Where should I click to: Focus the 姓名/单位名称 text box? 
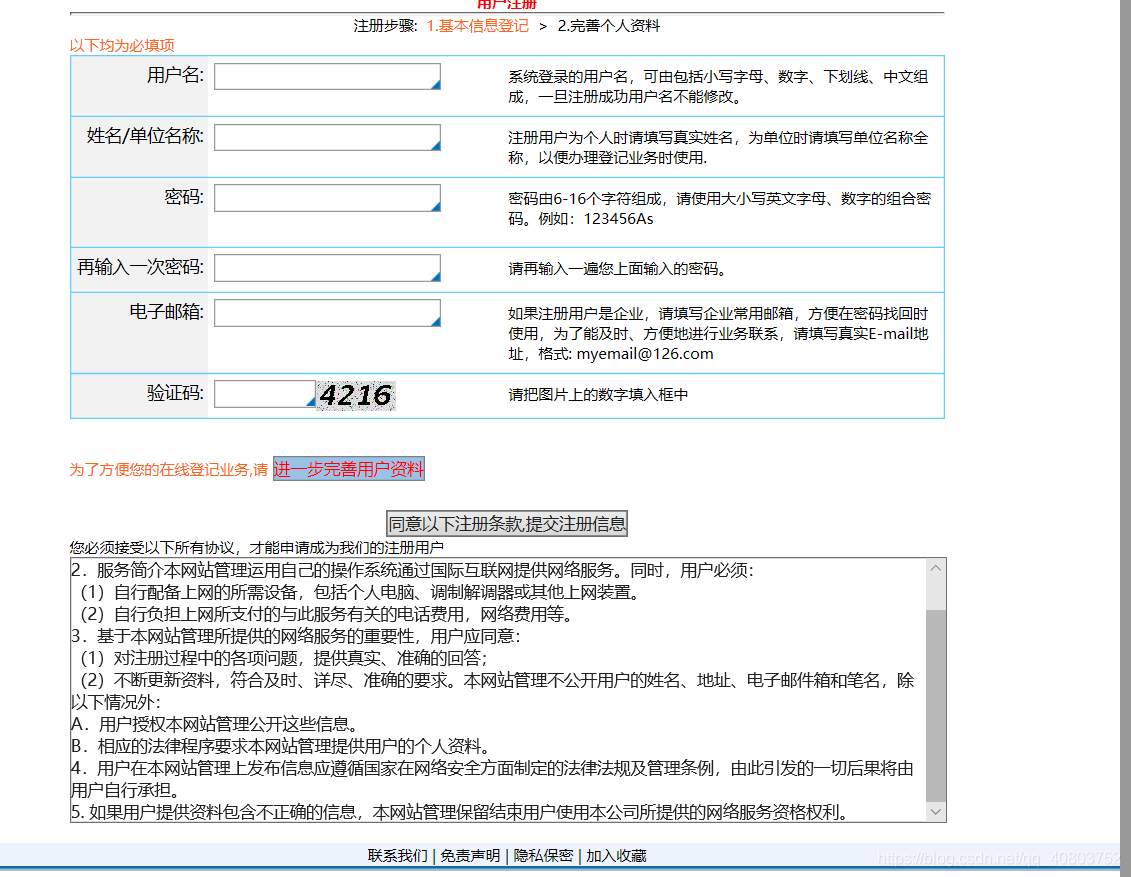click(327, 137)
